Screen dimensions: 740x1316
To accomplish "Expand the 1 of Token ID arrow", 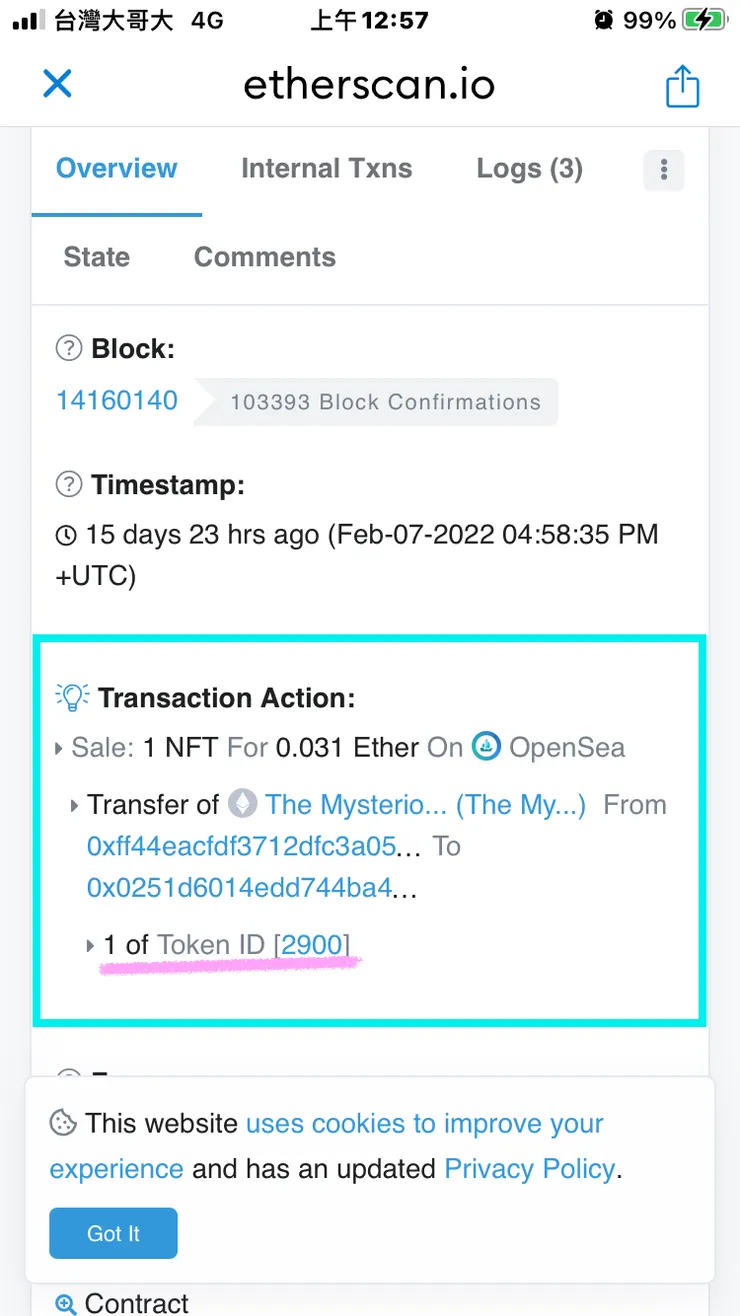I will click(x=91, y=944).
